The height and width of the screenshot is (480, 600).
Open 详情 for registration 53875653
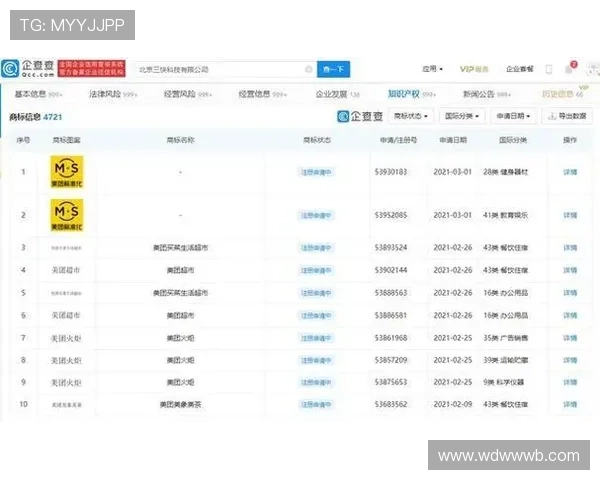pos(570,382)
